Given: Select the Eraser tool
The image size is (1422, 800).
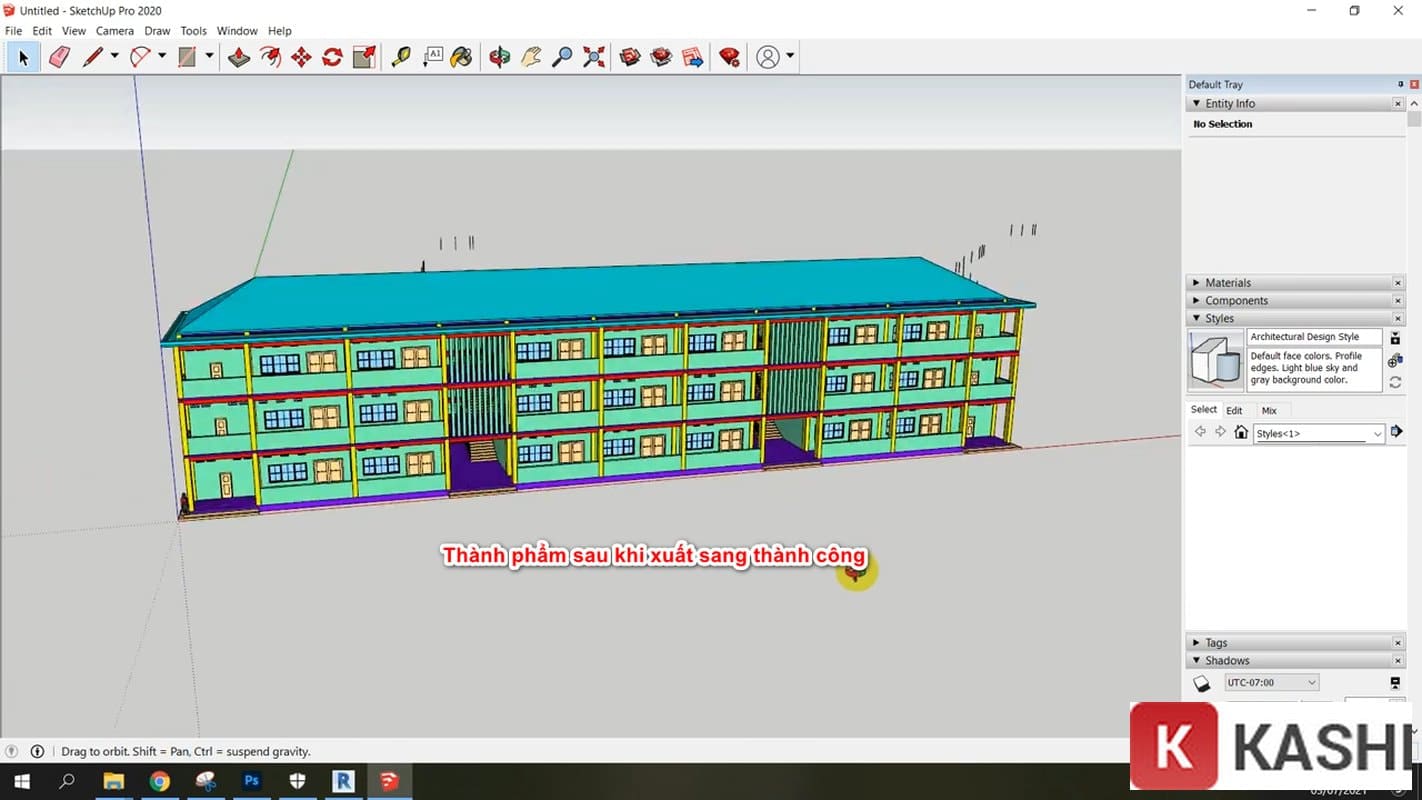Looking at the screenshot, I should point(59,58).
